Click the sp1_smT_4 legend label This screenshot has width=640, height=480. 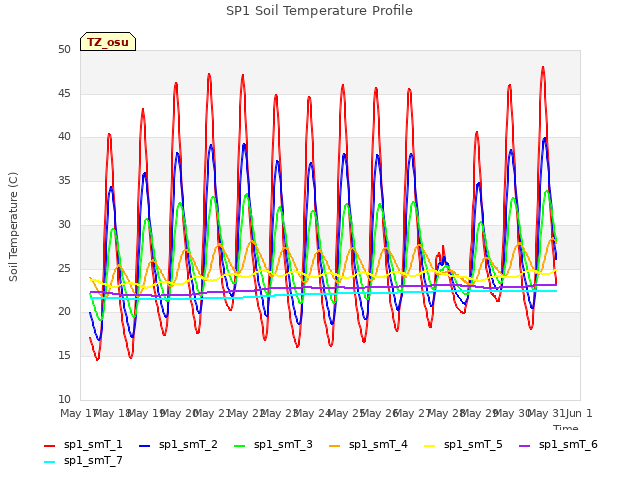(x=378, y=444)
